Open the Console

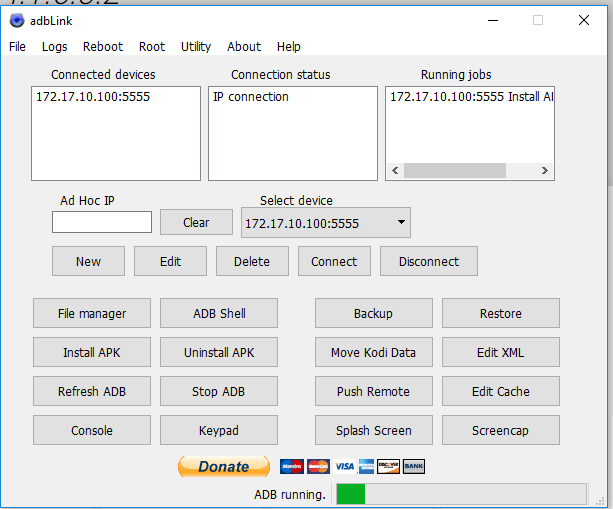(x=92, y=430)
